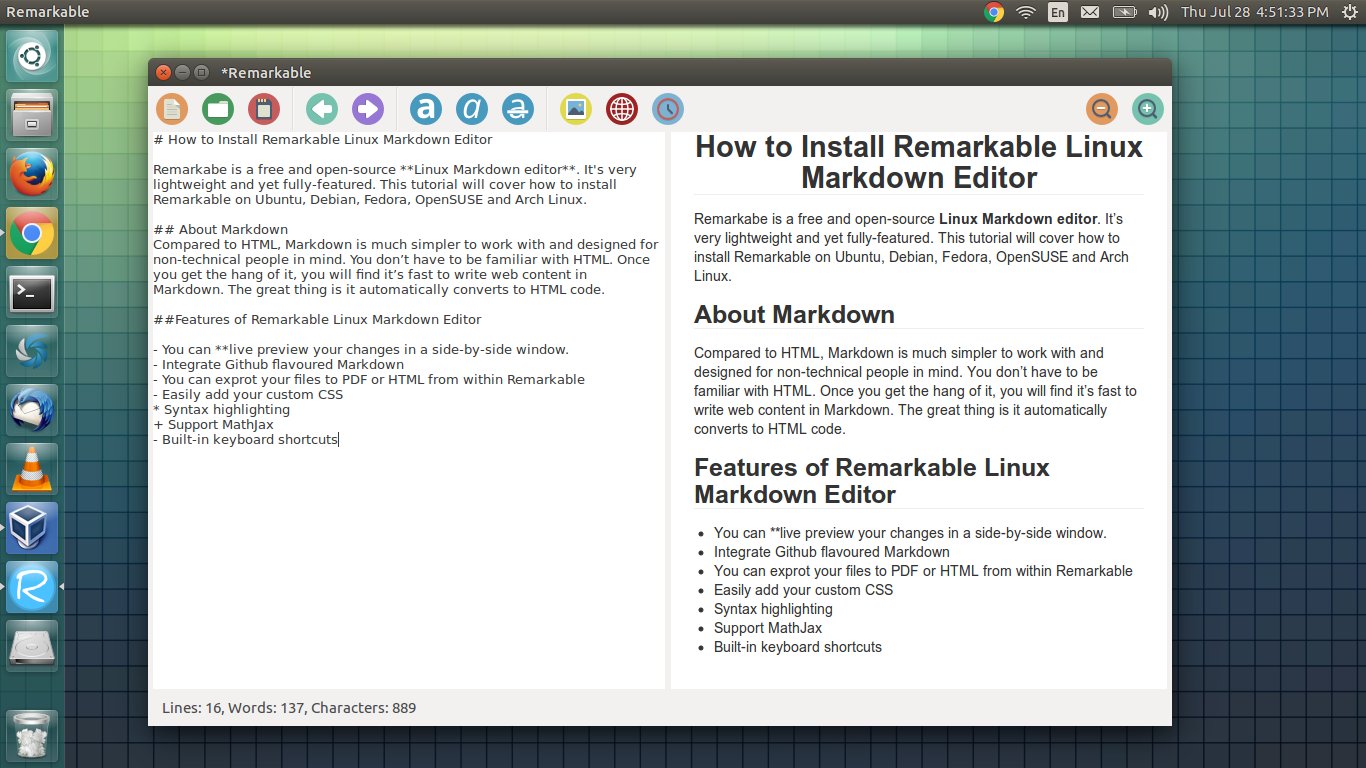Save the document using the red save icon
The width and height of the screenshot is (1366, 768).
263,108
